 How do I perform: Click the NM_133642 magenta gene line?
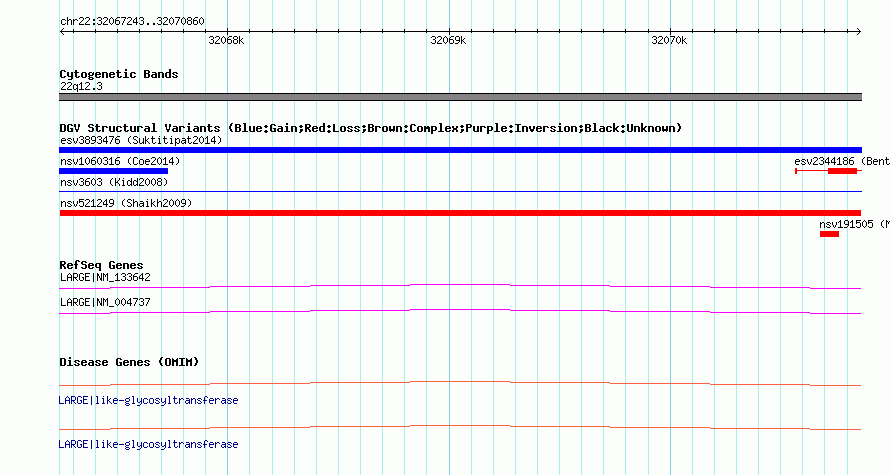point(460,287)
